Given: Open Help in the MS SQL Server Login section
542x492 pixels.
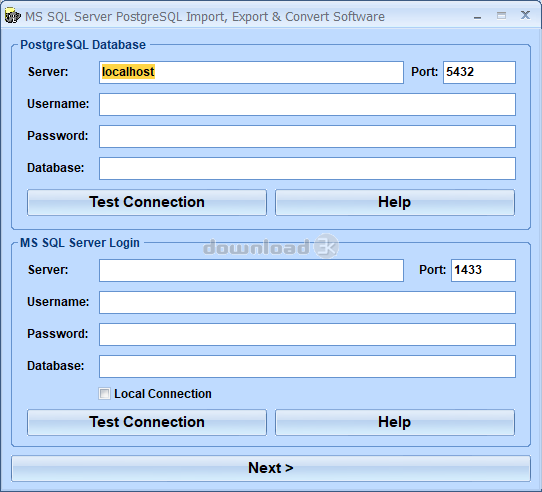Looking at the screenshot, I should (395, 422).
